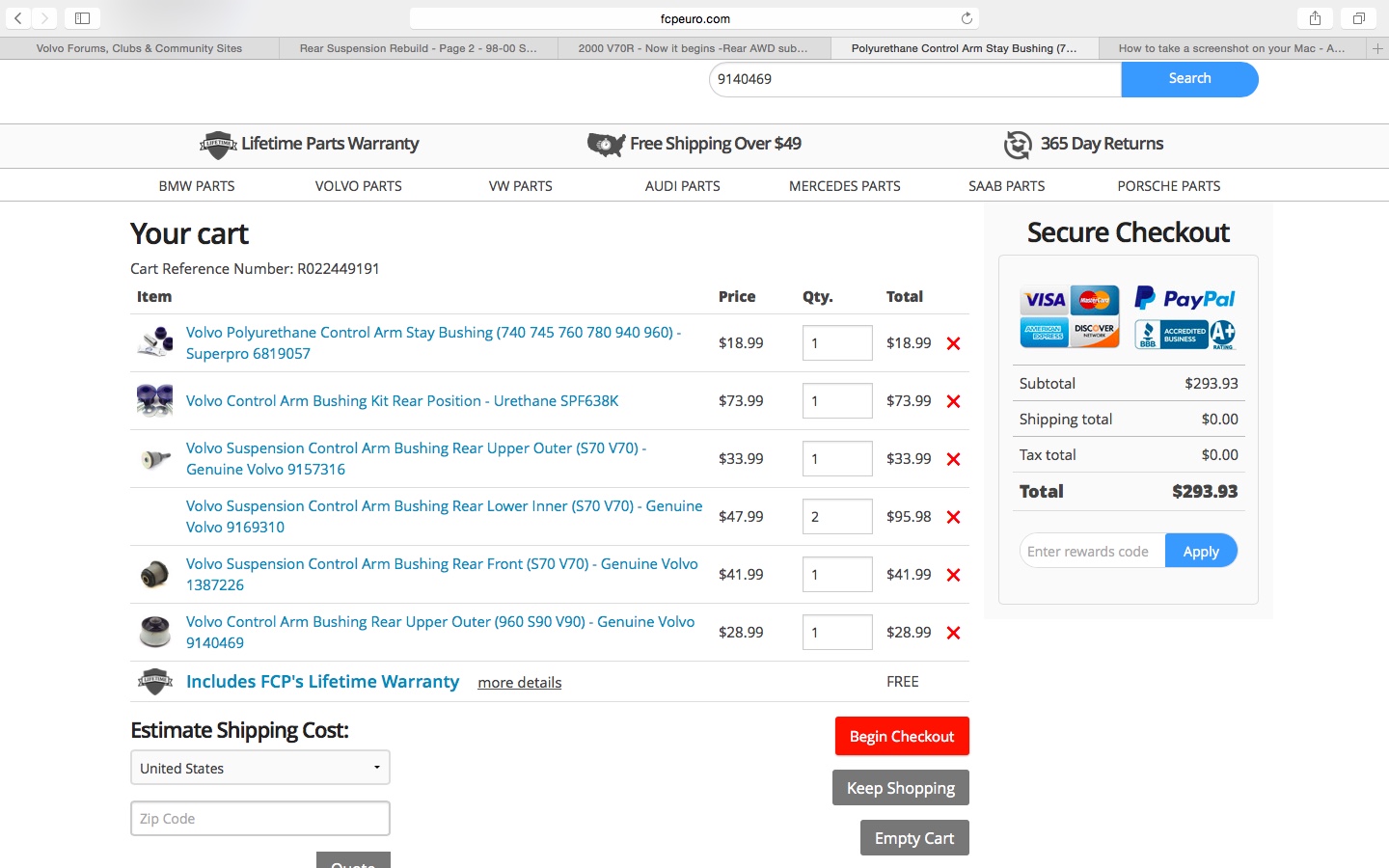The height and width of the screenshot is (868, 1389).
Task: Open the Safari share icon
Action: pyautogui.click(x=1315, y=18)
